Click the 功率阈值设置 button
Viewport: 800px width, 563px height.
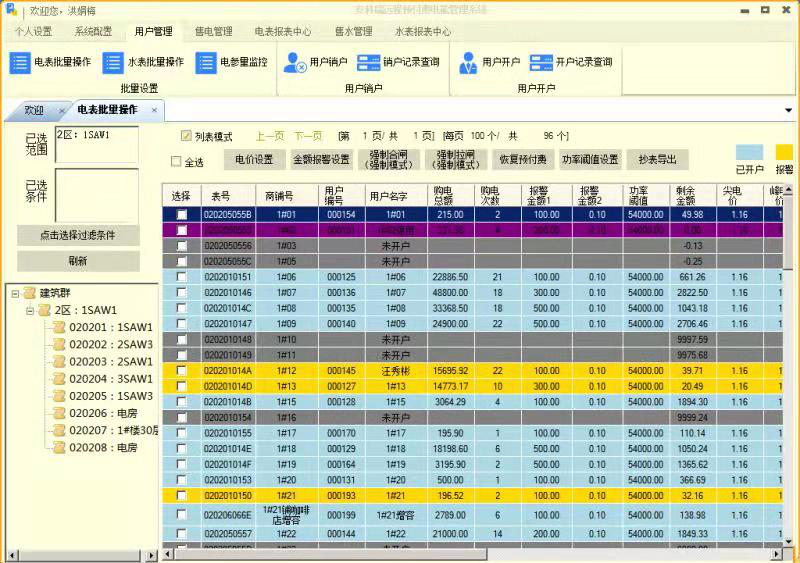590,160
